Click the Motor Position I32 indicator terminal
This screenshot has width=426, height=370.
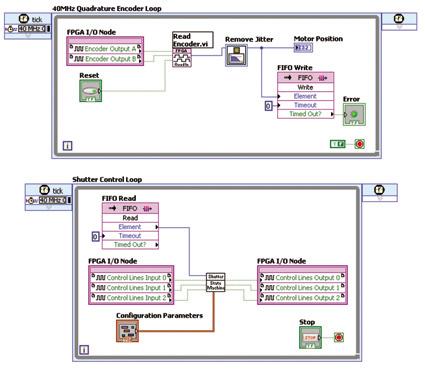click(303, 48)
